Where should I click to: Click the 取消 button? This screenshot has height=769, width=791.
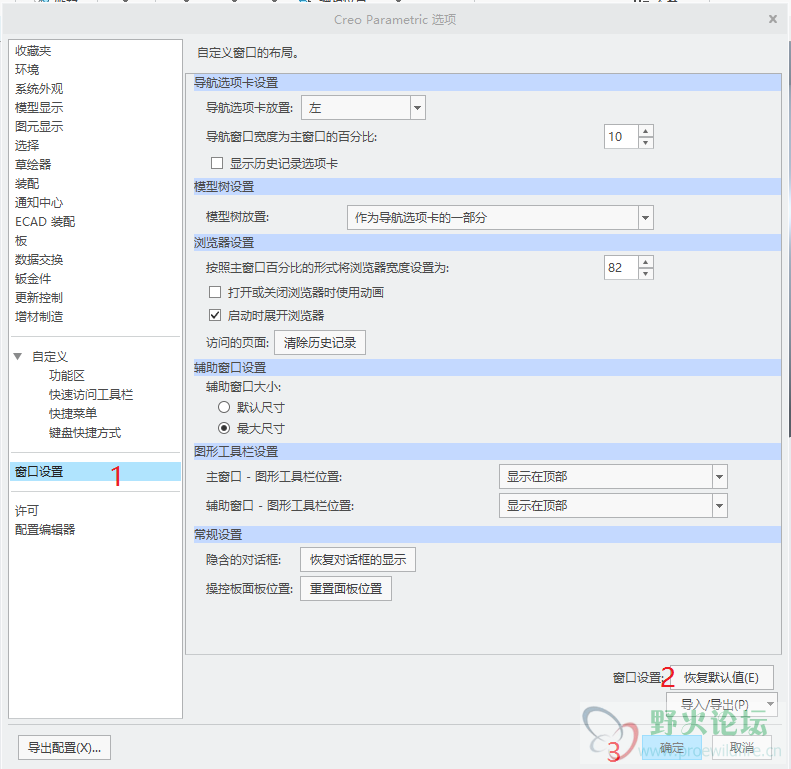[x=742, y=748]
